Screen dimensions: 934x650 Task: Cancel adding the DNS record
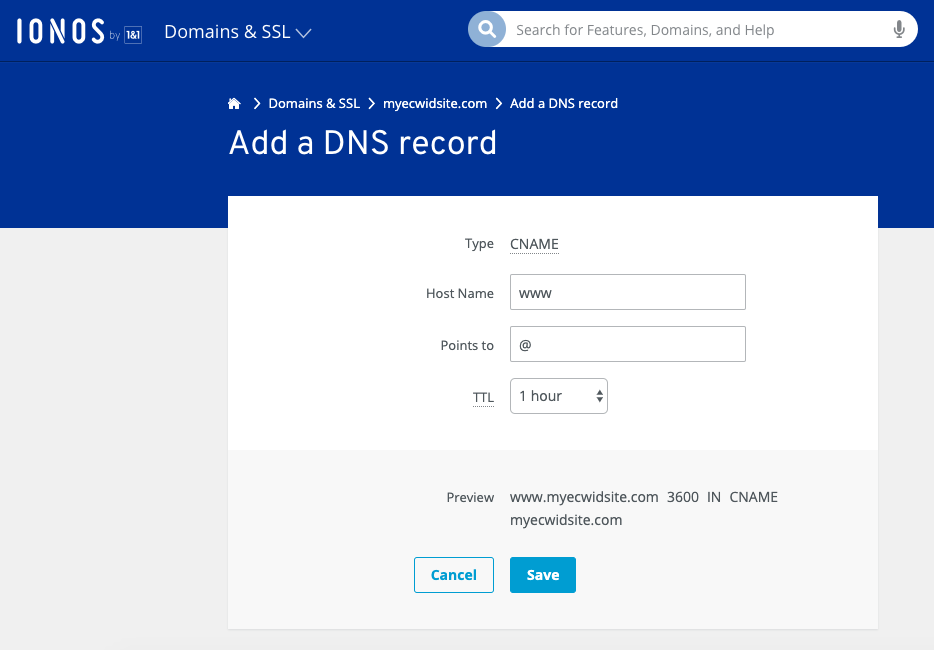click(453, 575)
